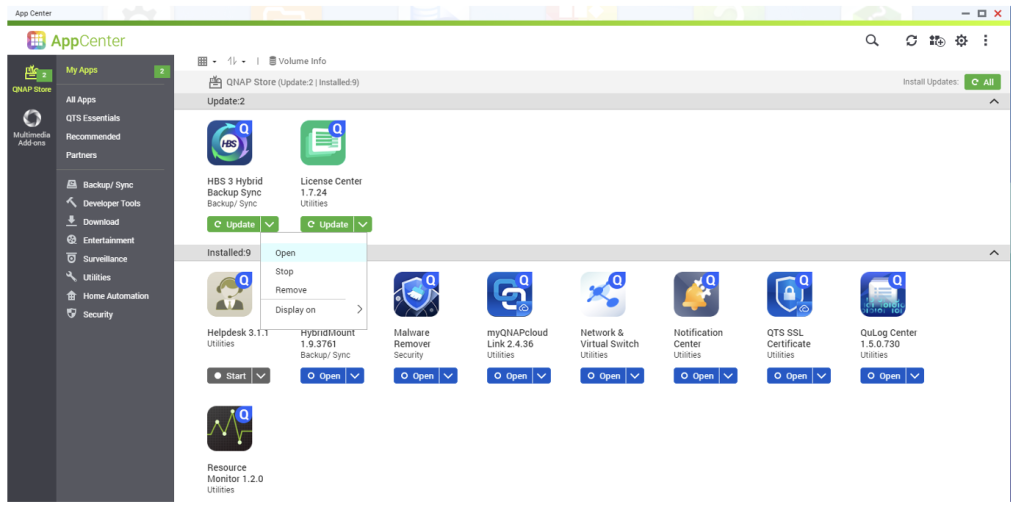Image resolution: width=1024 pixels, height=510 pixels.
Task: Filter by Home Automation category
Action: pos(107,296)
